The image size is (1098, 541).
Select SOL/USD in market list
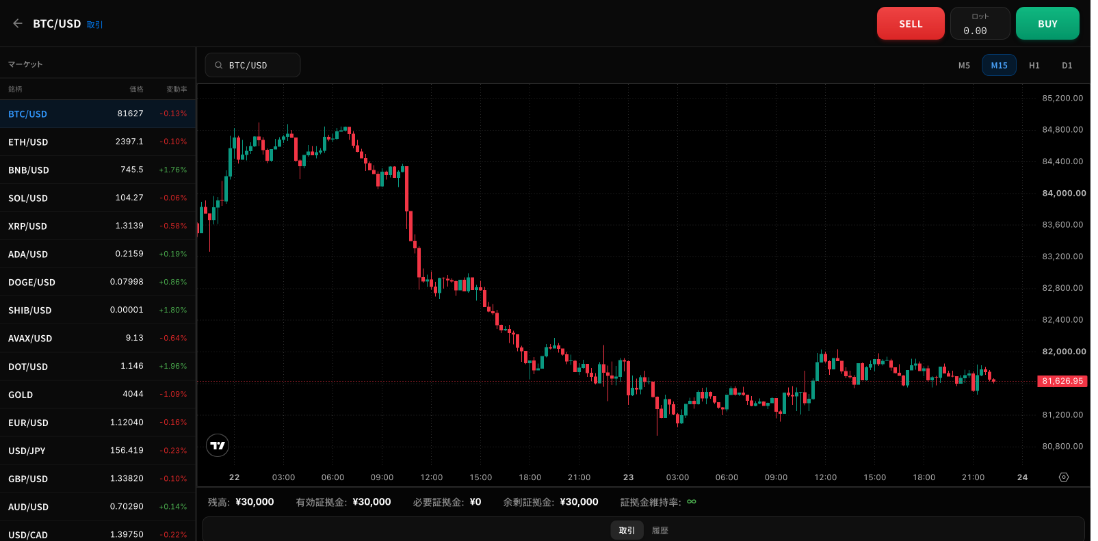[98, 197]
